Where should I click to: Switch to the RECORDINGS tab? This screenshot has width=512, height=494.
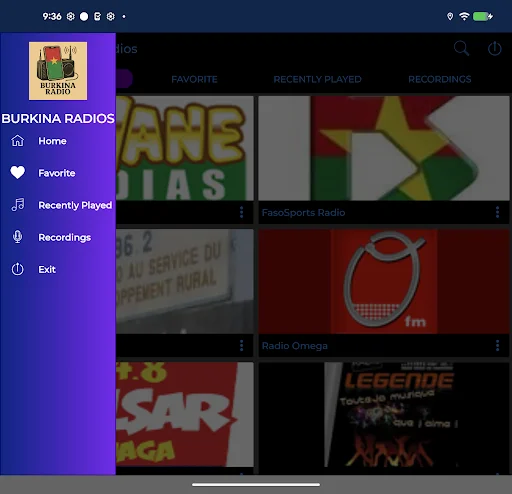(440, 79)
